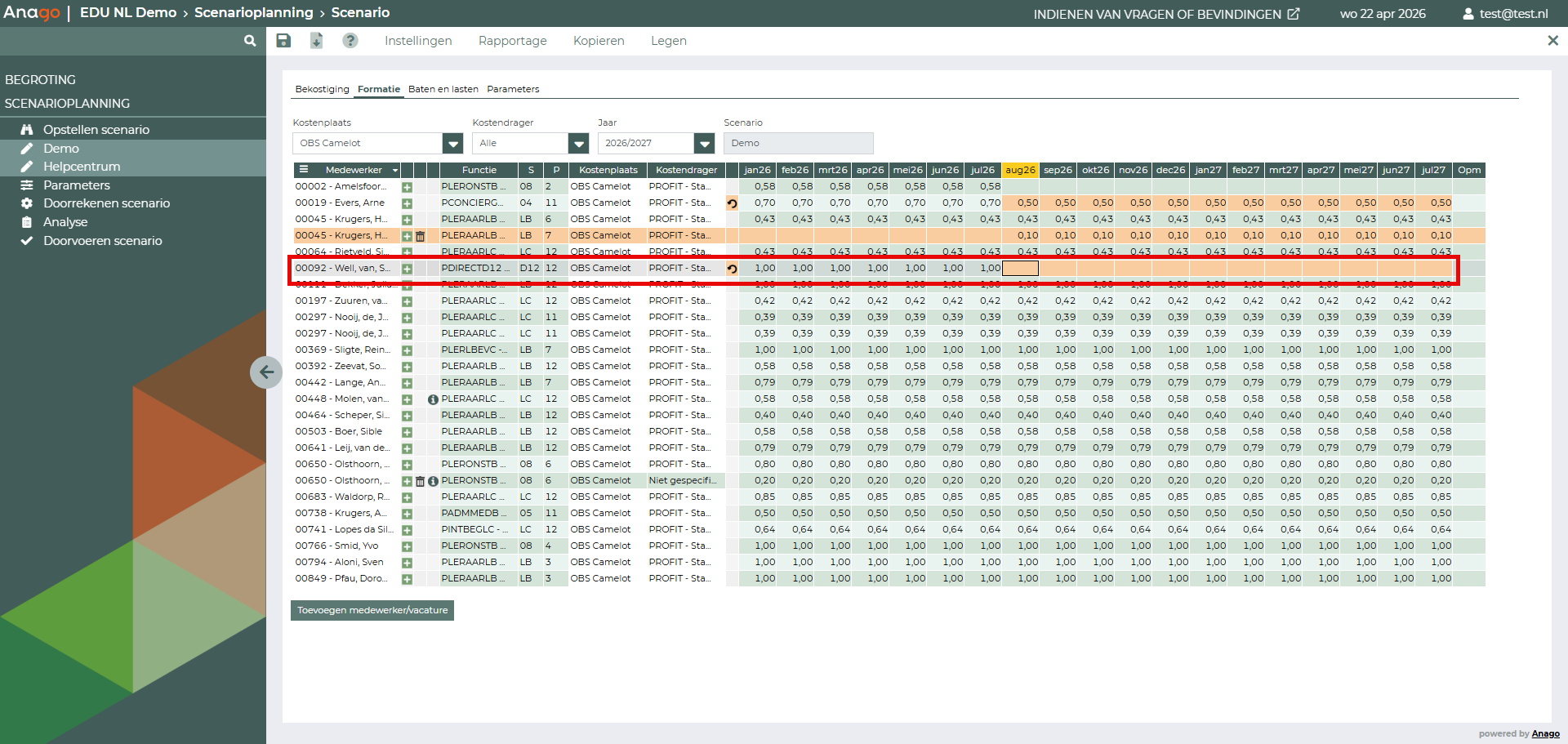
Task: Click Toevoegen medewerker/vacature button
Action: pyautogui.click(x=372, y=610)
